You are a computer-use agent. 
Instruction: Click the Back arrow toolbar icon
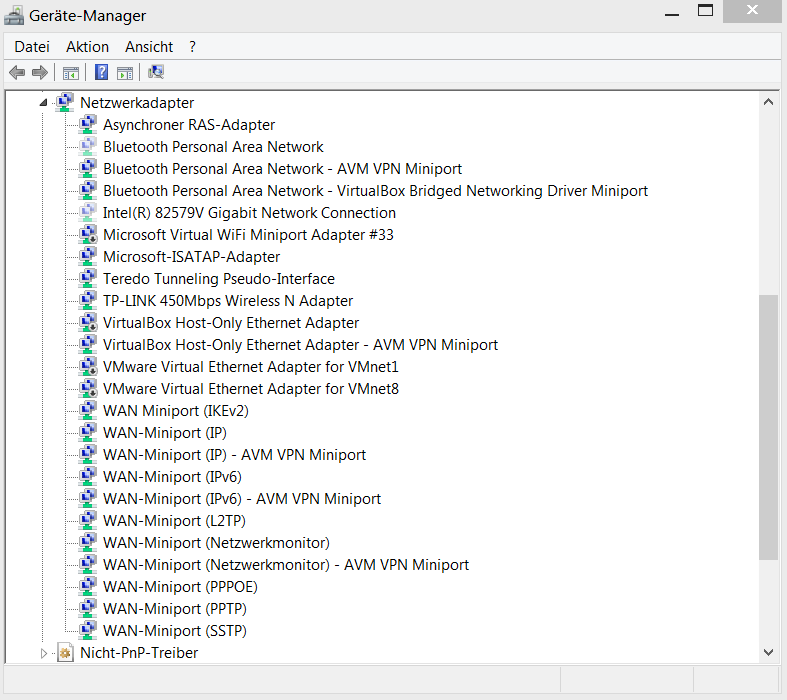[17, 73]
